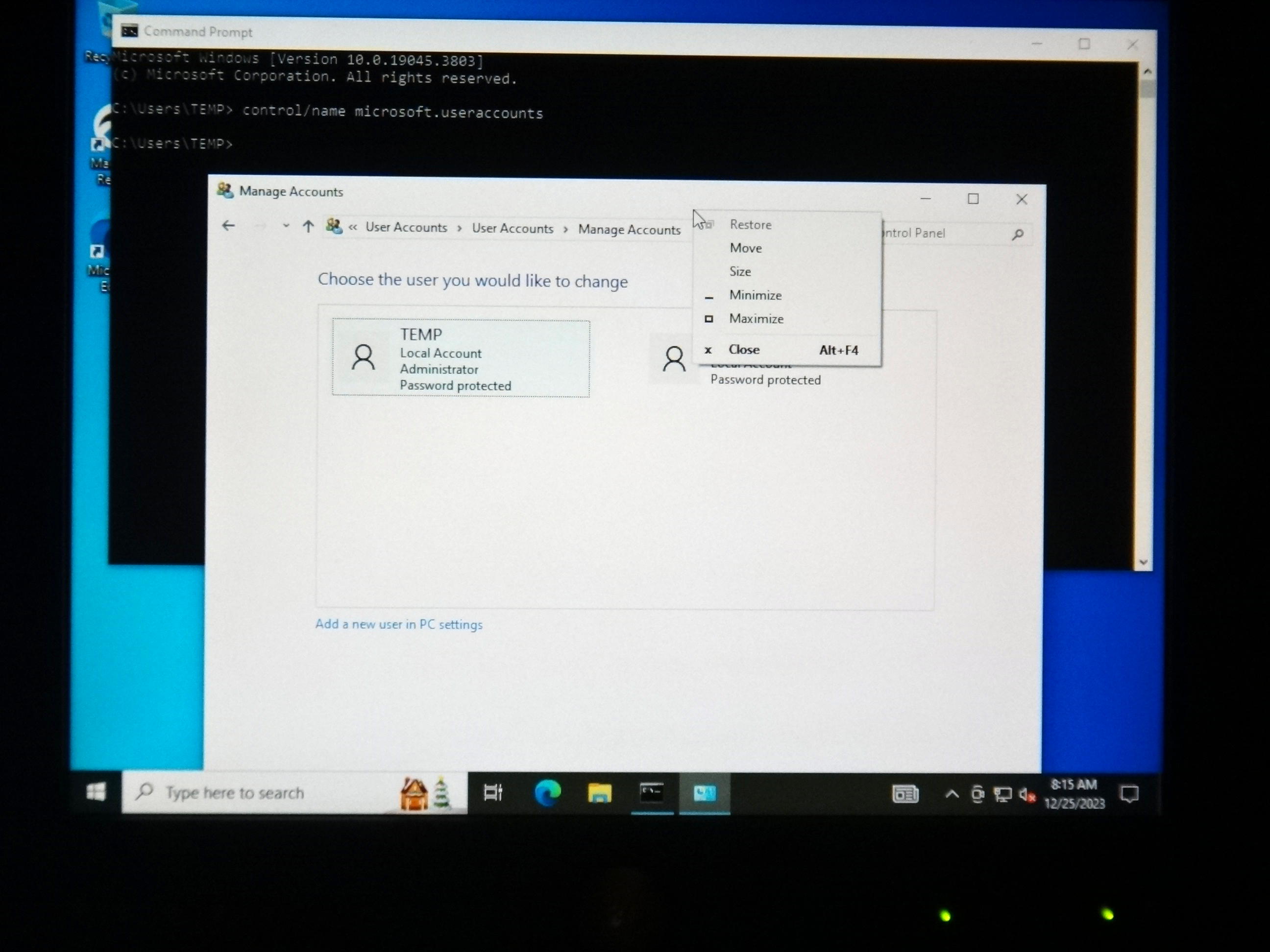Click the second account's avatar icon
Screen dimensions: 1270x952
[674, 359]
